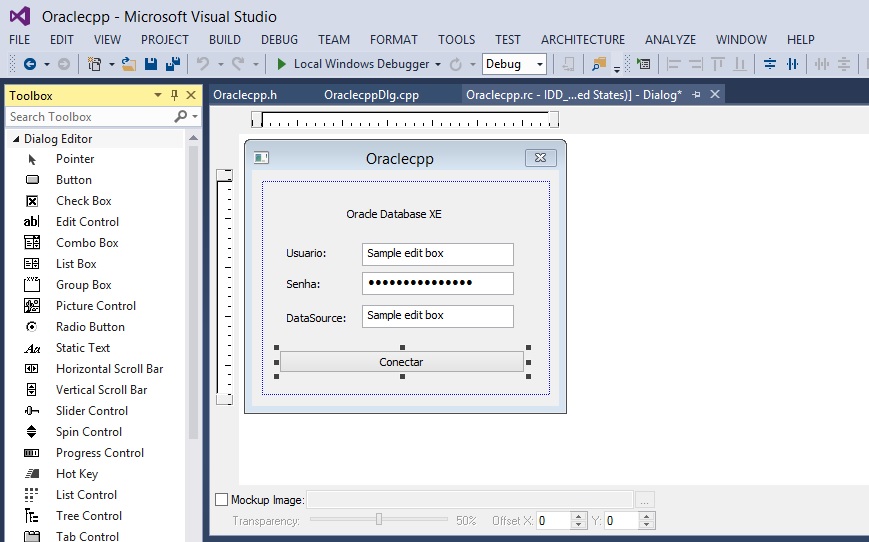The width and height of the screenshot is (869, 542).
Task: Open the BUILD menu
Action: 225,40
